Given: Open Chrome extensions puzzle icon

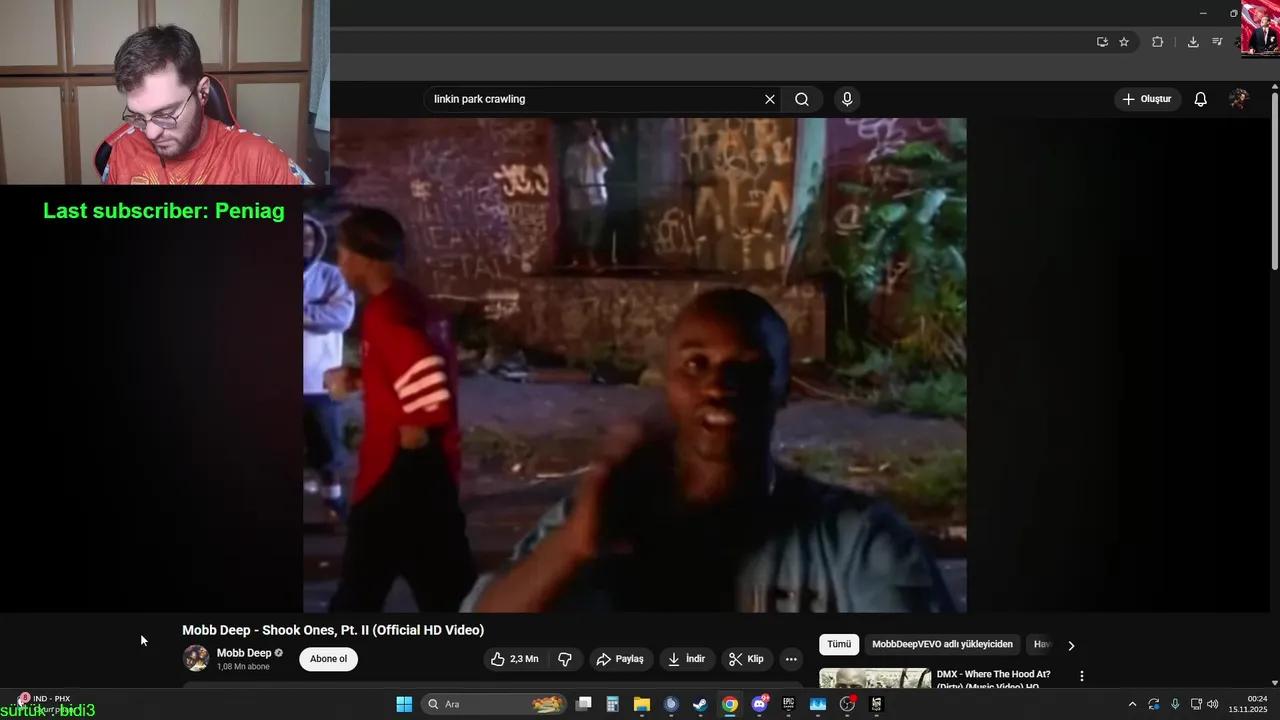Looking at the screenshot, I should click(x=1157, y=42).
